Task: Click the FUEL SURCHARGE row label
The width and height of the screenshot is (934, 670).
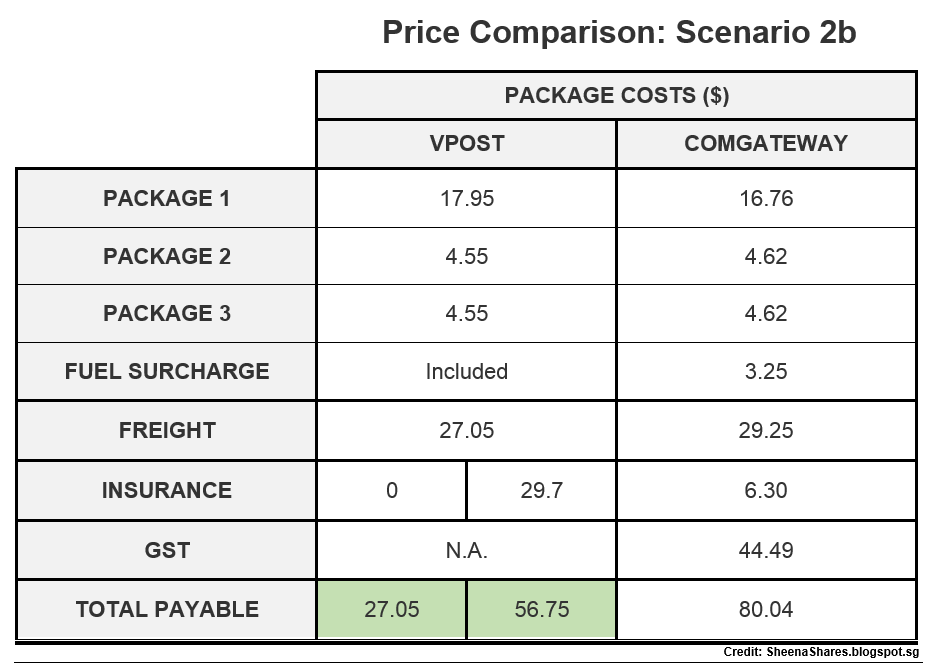Action: [x=167, y=371]
